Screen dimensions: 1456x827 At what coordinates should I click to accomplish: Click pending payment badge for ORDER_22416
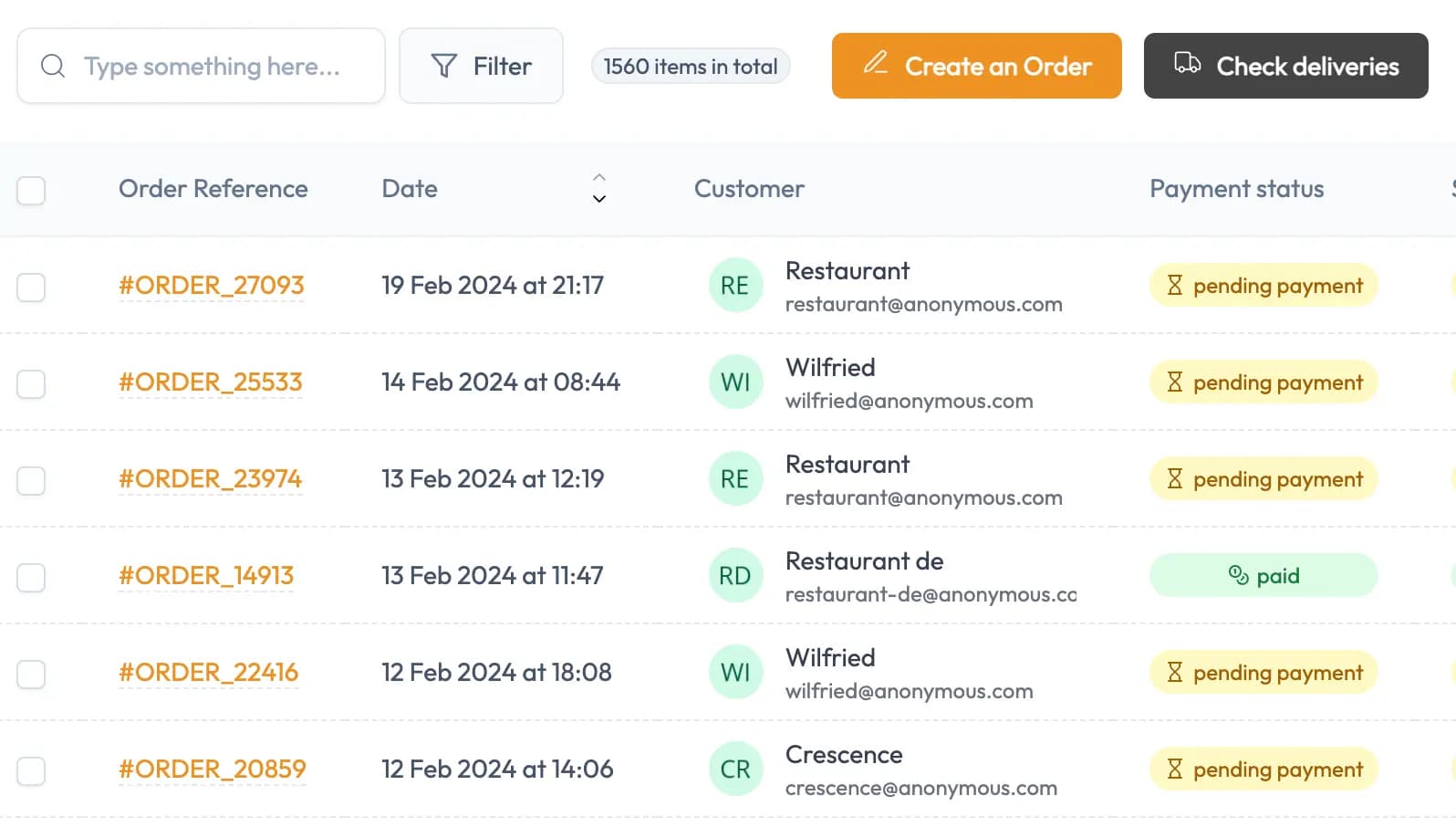pyautogui.click(x=1264, y=673)
